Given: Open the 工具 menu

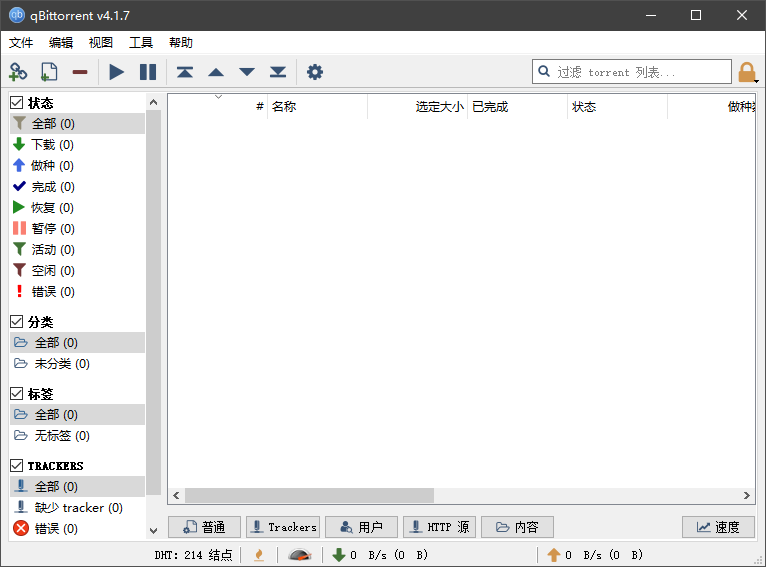Looking at the screenshot, I should [141, 43].
